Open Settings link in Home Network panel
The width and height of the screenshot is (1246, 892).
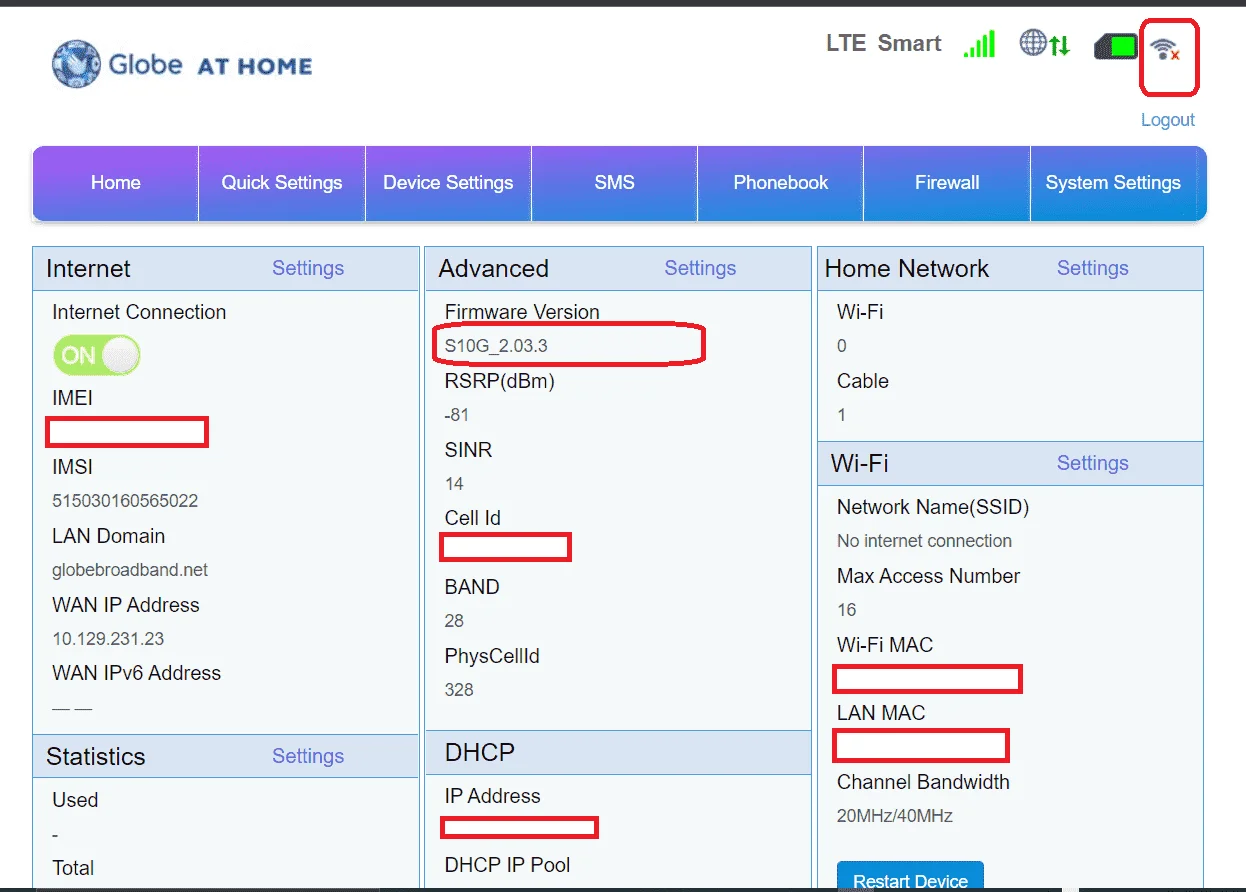(1092, 268)
